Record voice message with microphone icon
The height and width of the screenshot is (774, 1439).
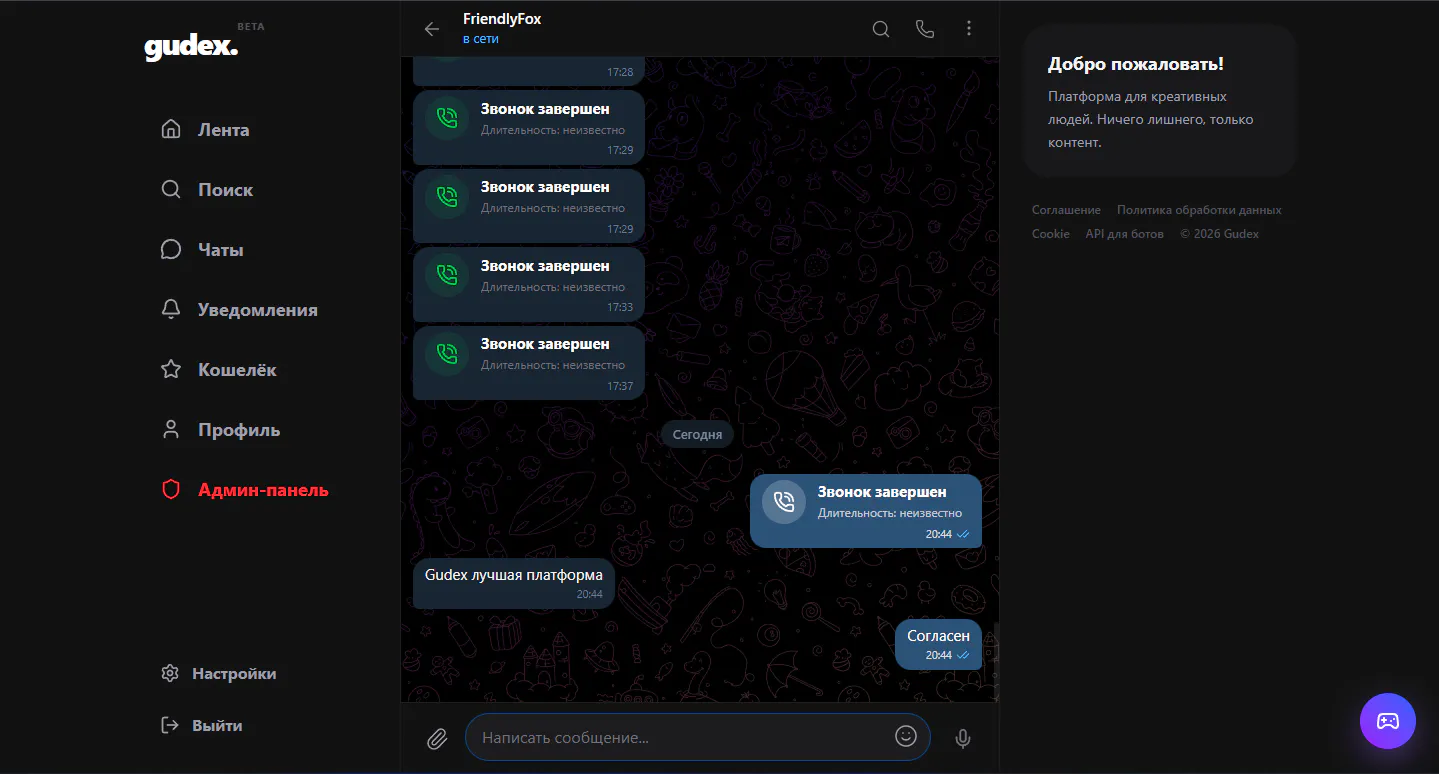click(x=963, y=739)
